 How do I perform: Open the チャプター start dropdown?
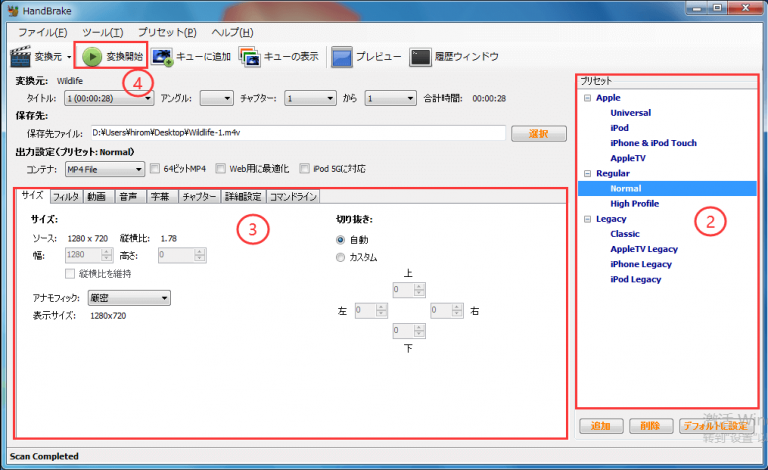click(x=311, y=98)
